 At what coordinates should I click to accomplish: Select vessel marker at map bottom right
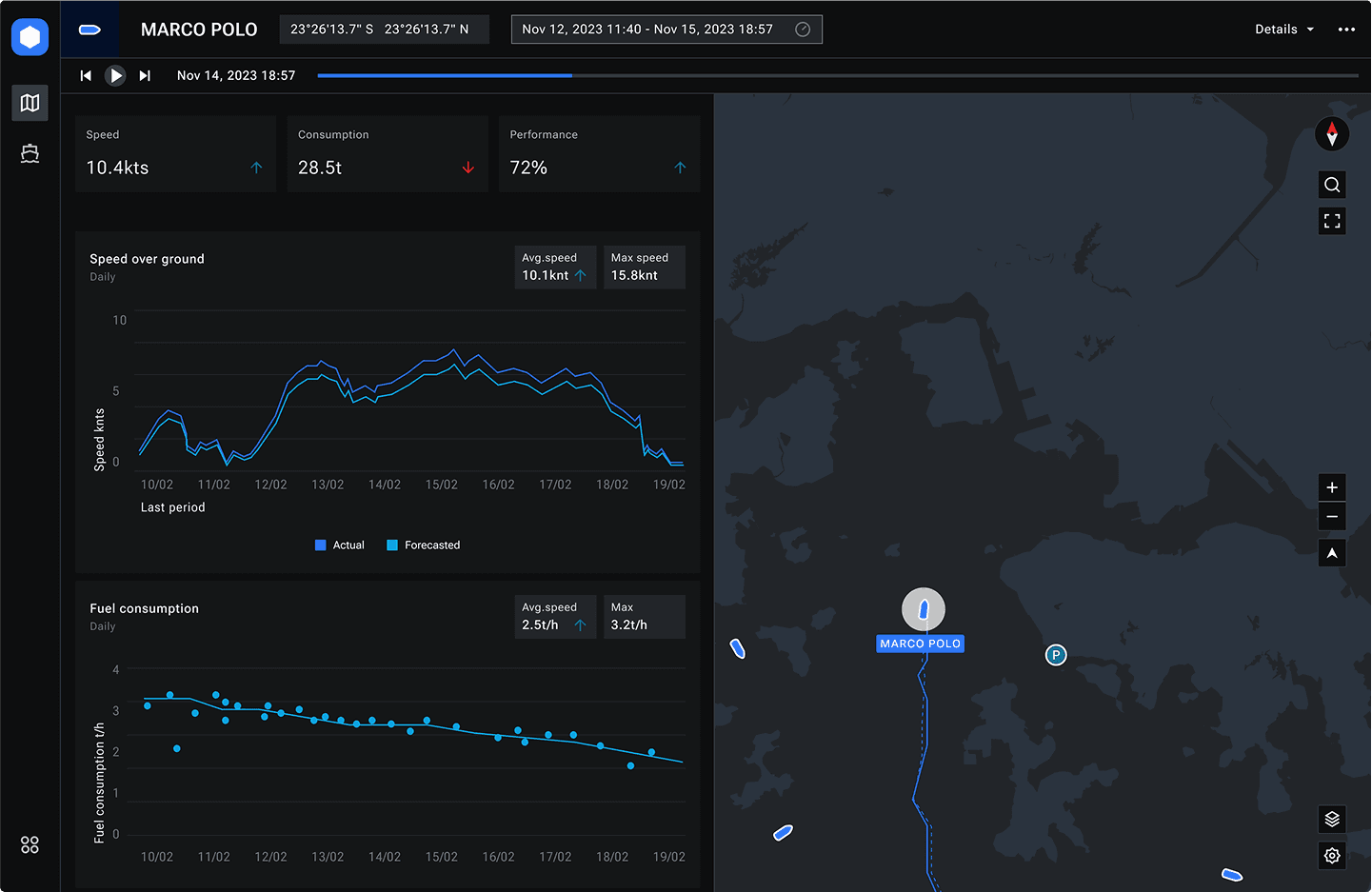(1232, 874)
